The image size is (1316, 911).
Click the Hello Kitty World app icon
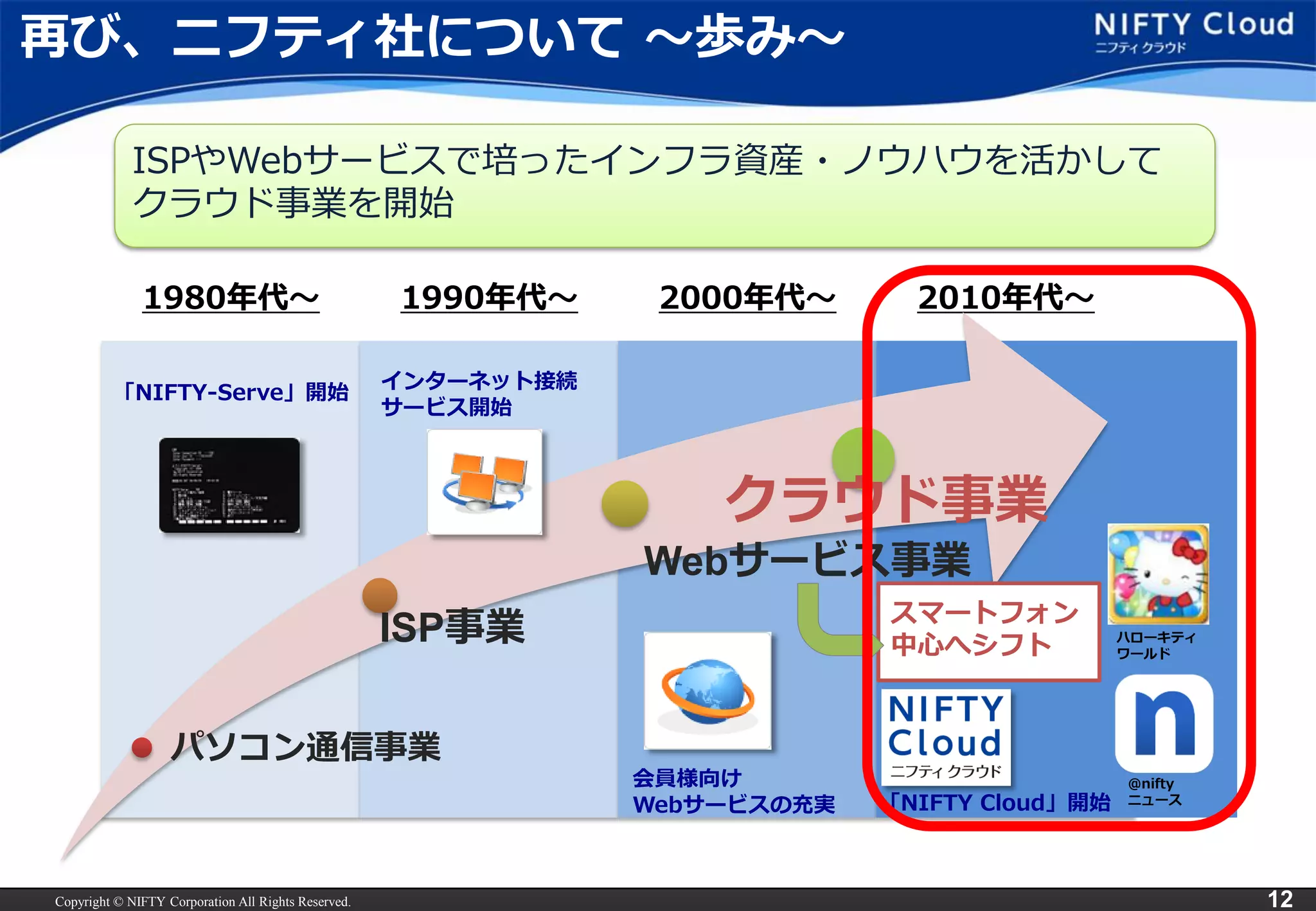pos(1158,574)
